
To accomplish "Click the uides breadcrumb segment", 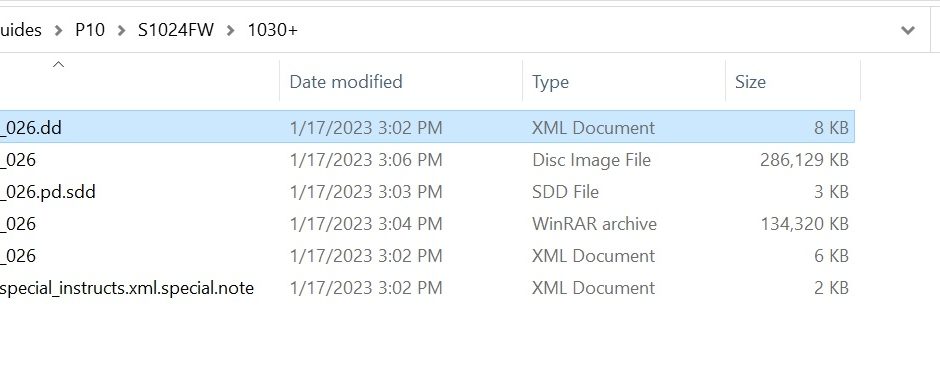I will (x=21, y=29).
